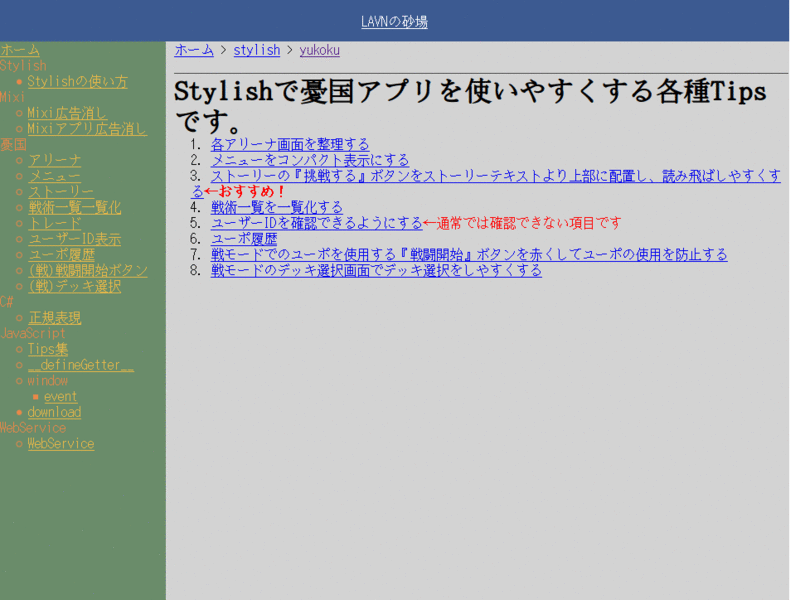
Task: Open ユーザーID表示 sidebar link
Action: 74,239
